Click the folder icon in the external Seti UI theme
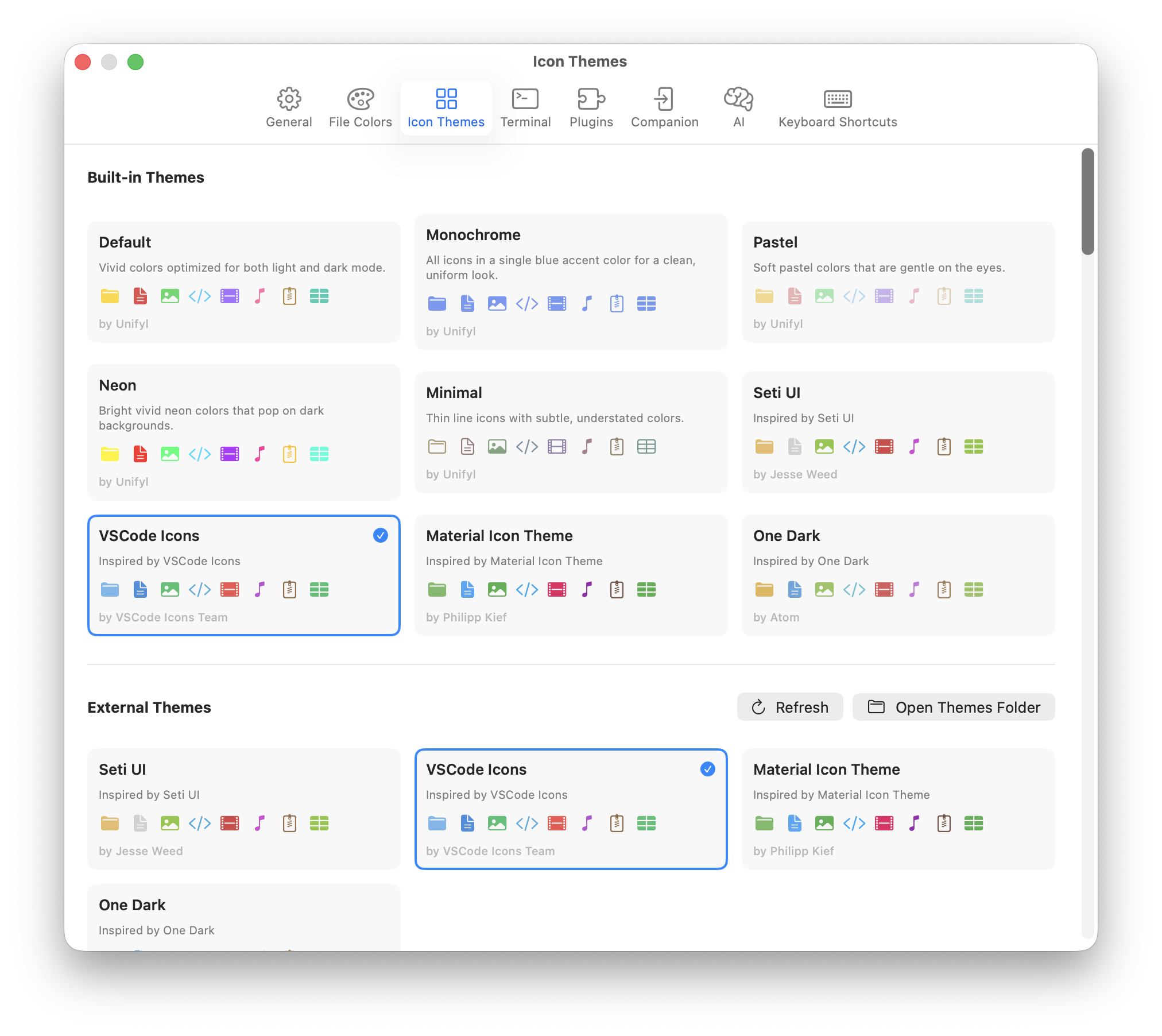The width and height of the screenshot is (1162, 1036). 110,824
